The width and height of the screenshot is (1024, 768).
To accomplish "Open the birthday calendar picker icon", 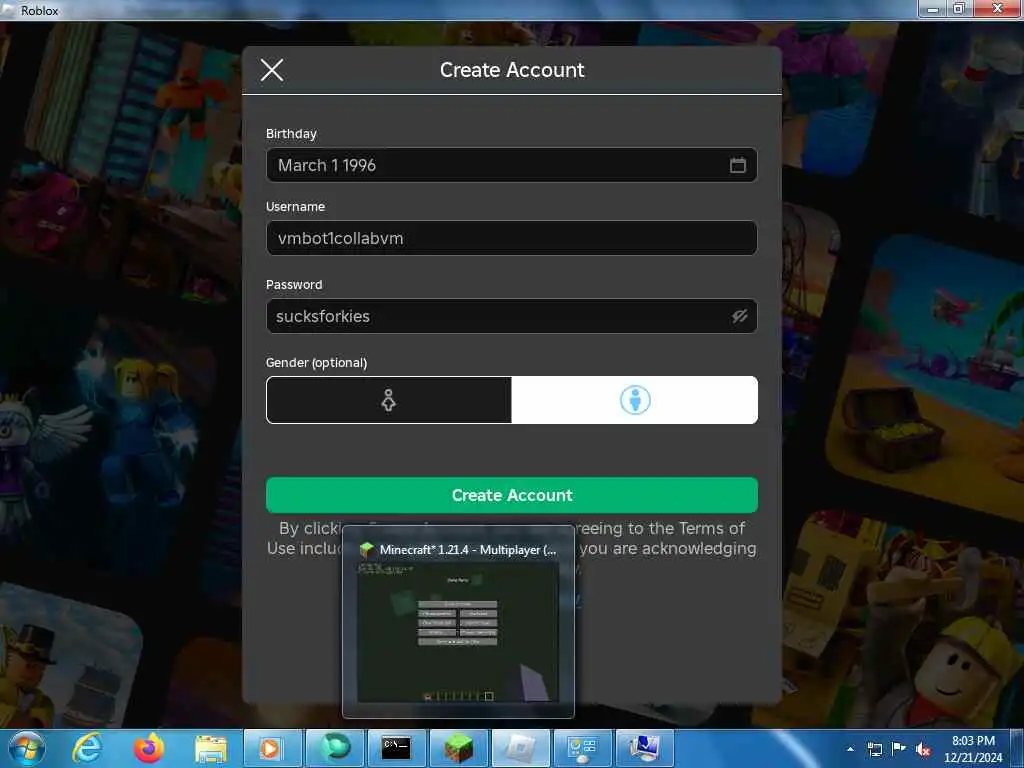I will [737, 165].
